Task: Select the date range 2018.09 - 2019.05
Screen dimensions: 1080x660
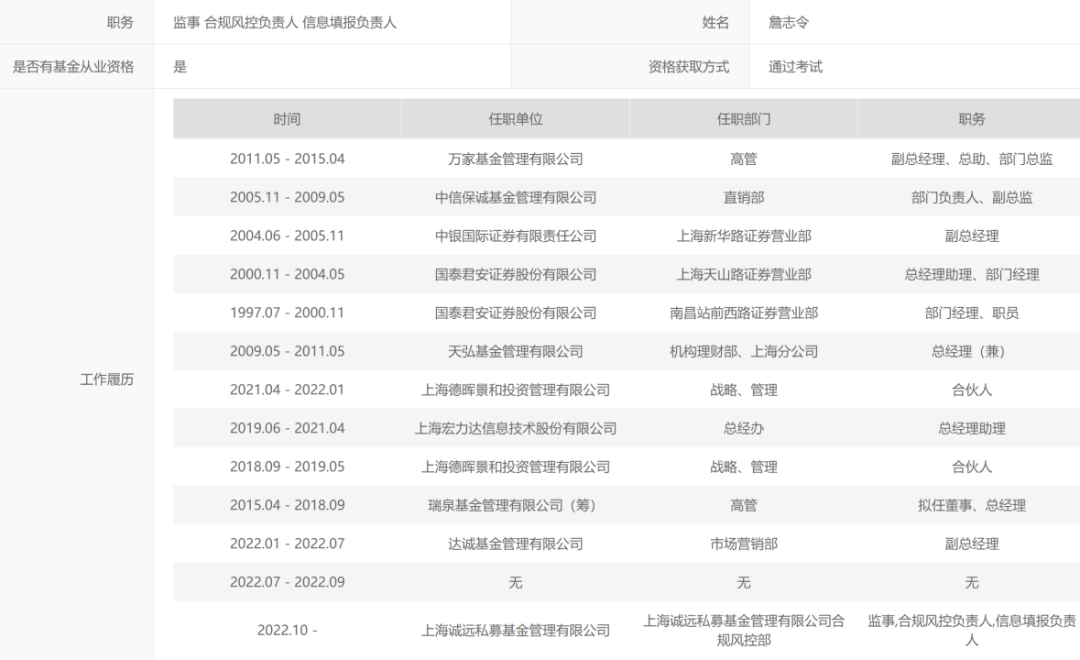Action: (x=287, y=466)
